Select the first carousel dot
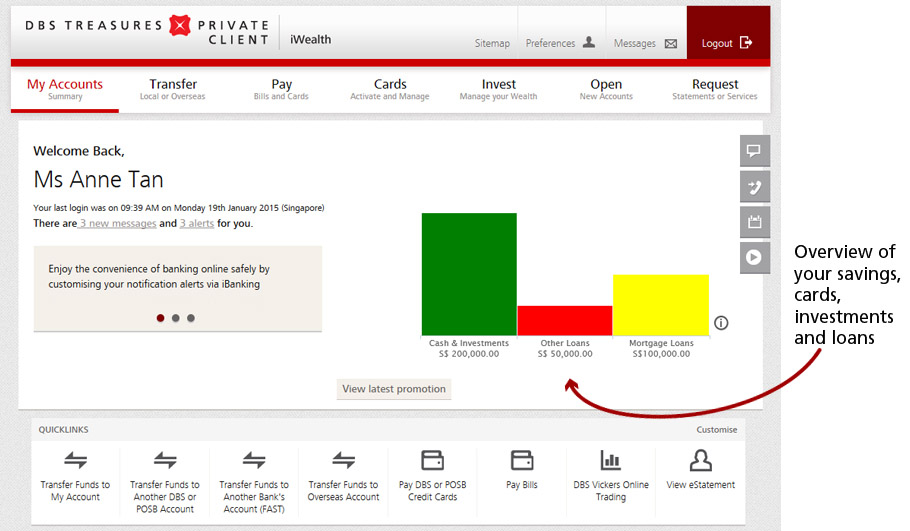This screenshot has width=910, height=531. pyautogui.click(x=160, y=318)
